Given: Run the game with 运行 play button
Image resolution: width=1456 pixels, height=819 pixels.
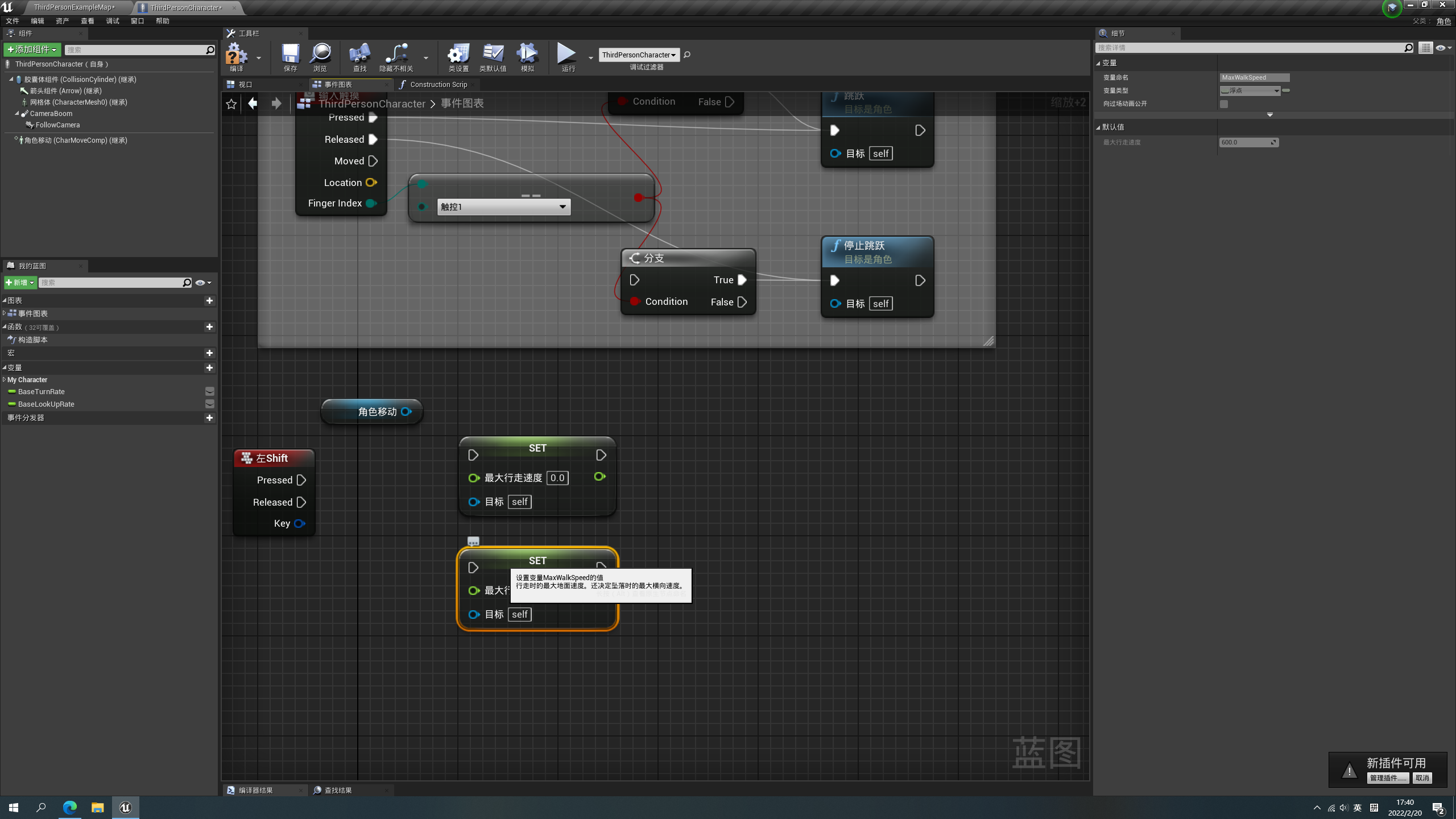Looking at the screenshot, I should (568, 57).
